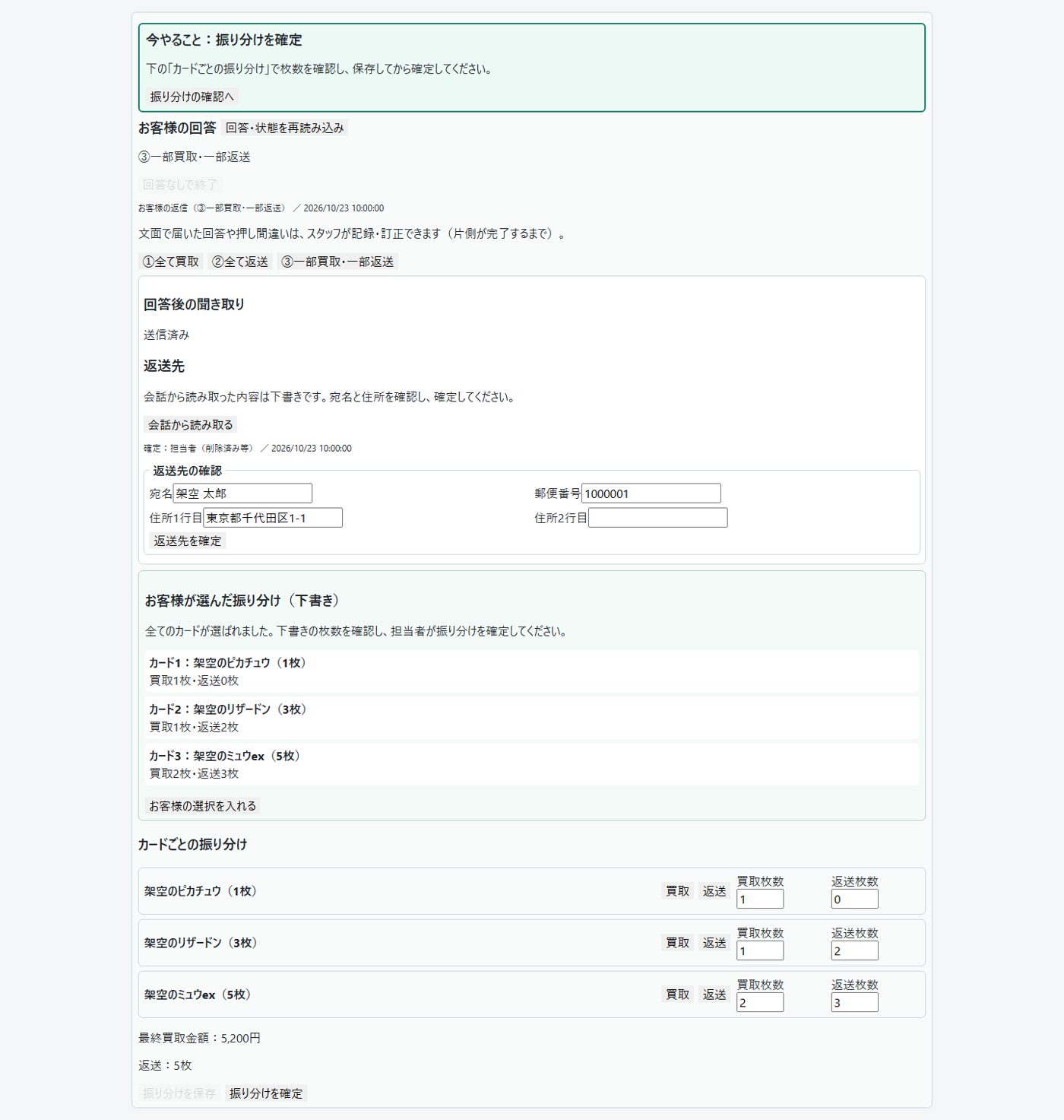Focus the 宛名 input field
The width and height of the screenshot is (1064, 1120).
point(242,493)
